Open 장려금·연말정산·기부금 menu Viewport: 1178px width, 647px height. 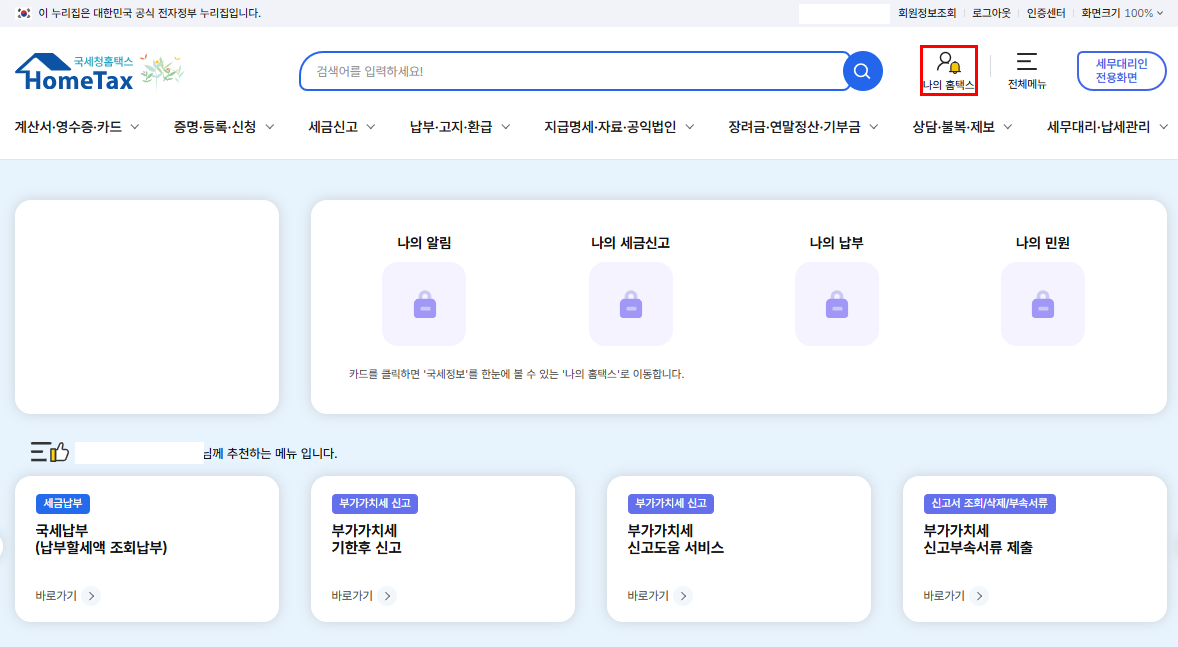[803, 127]
